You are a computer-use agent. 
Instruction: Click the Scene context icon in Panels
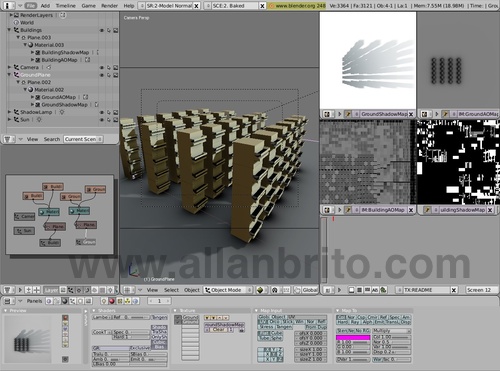pyautogui.click(x=88, y=301)
